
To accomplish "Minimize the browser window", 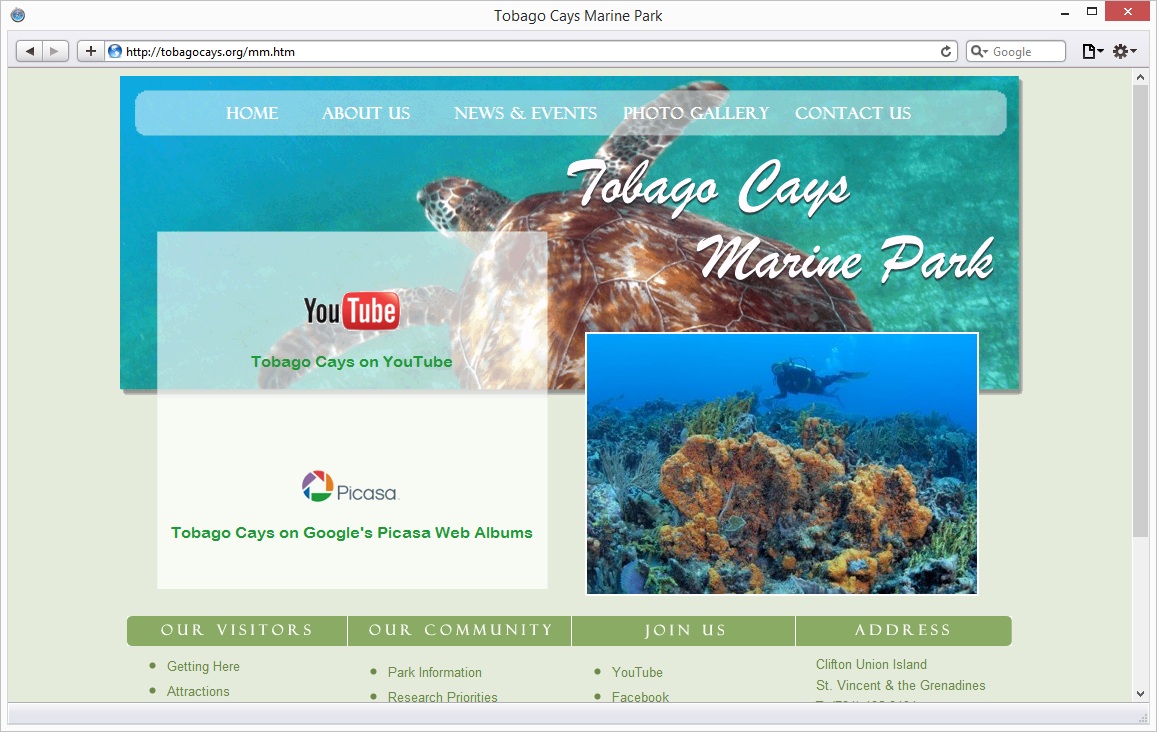I will [1064, 13].
